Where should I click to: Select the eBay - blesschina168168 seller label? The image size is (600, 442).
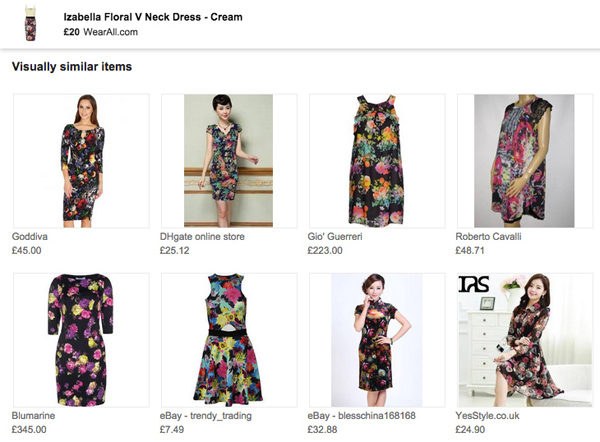point(363,416)
